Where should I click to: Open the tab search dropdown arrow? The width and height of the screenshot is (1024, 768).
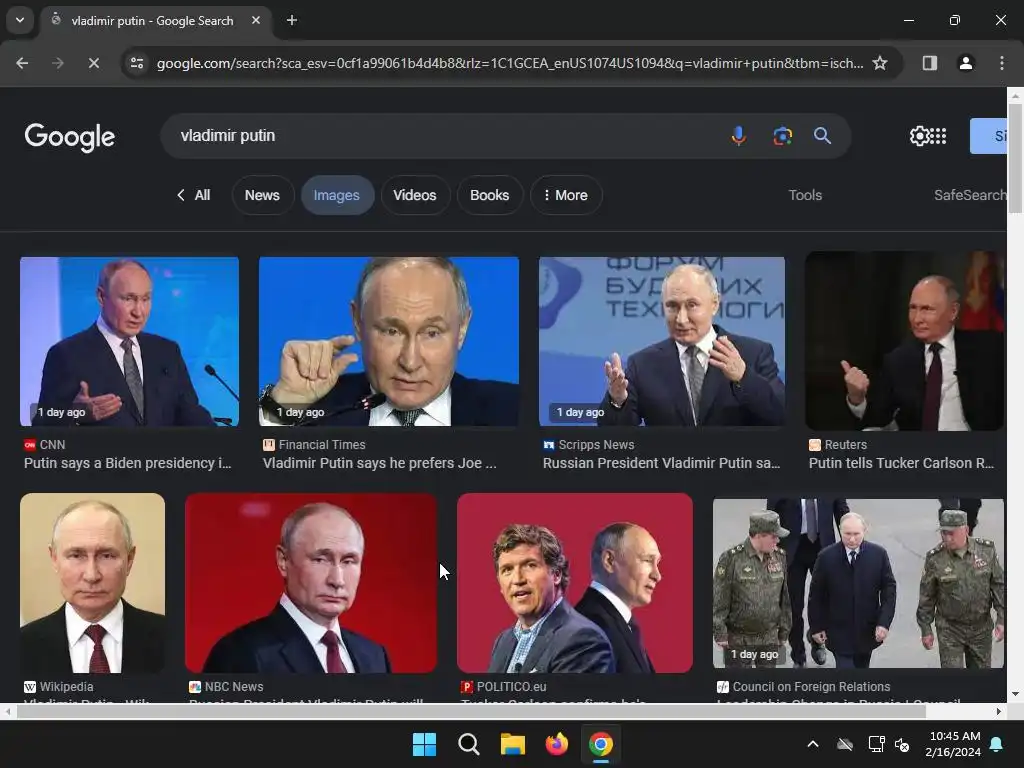pyautogui.click(x=20, y=20)
